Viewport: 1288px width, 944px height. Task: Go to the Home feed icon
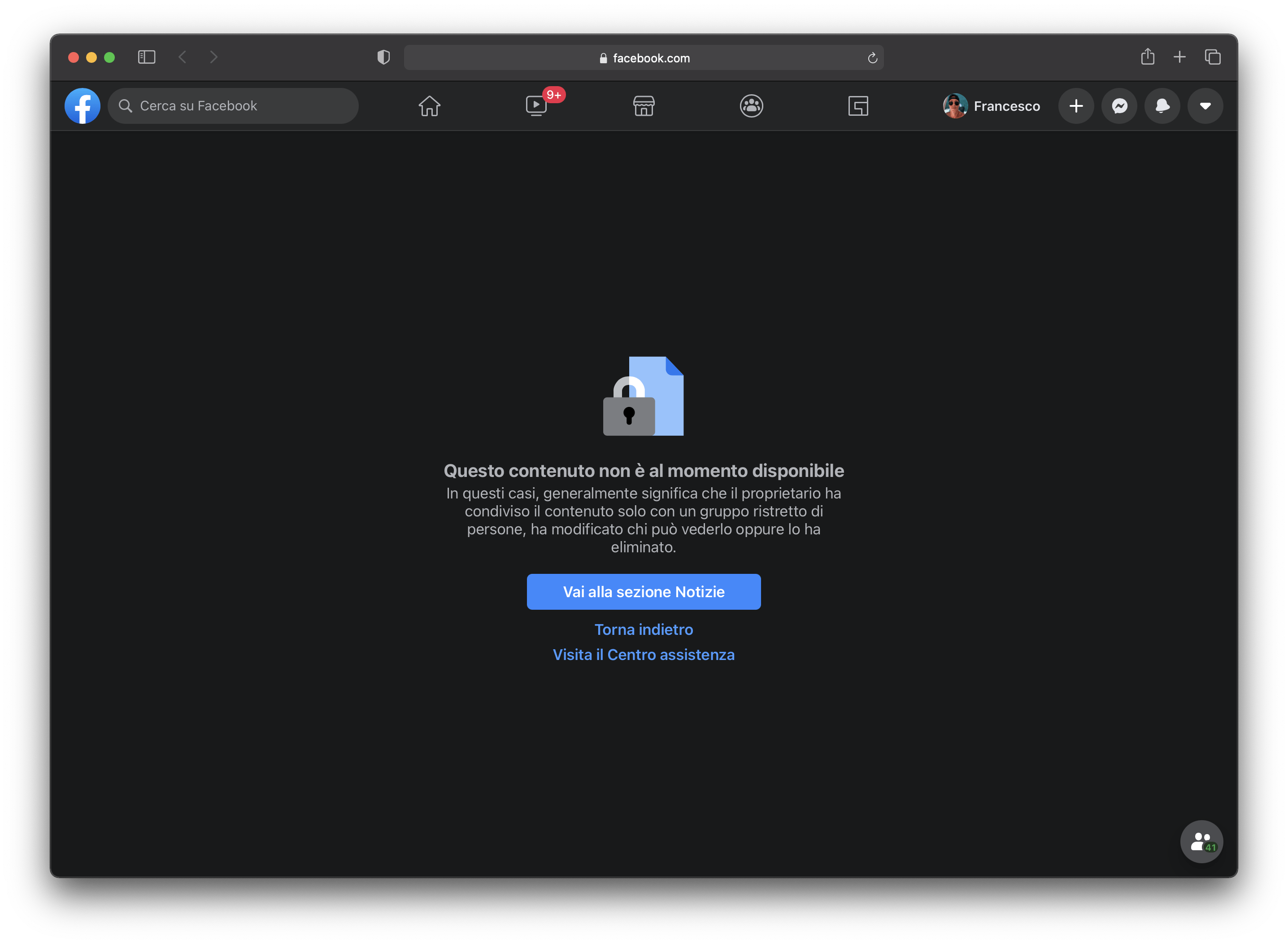[x=430, y=106]
